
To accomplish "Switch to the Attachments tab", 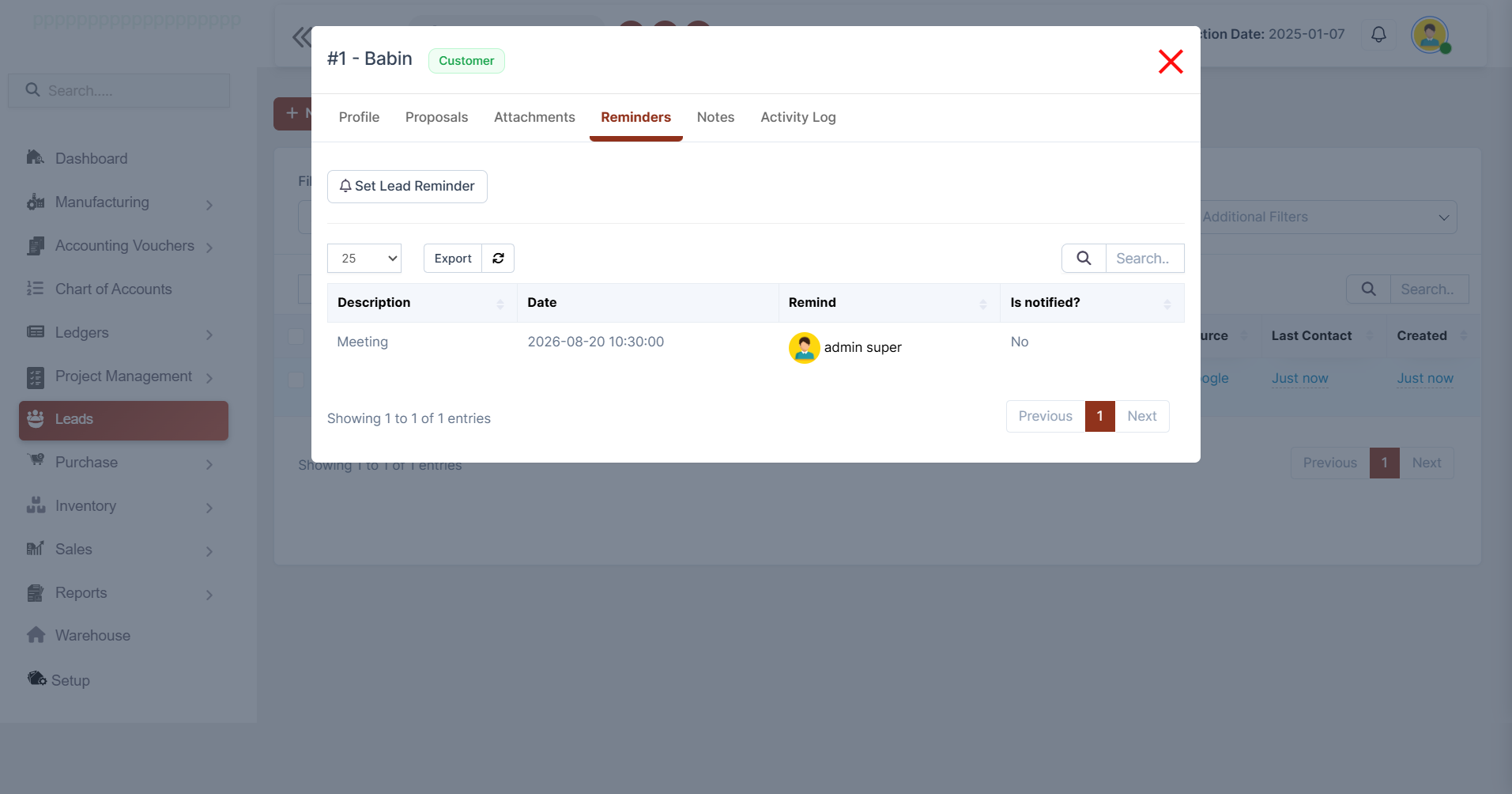I will point(534,117).
